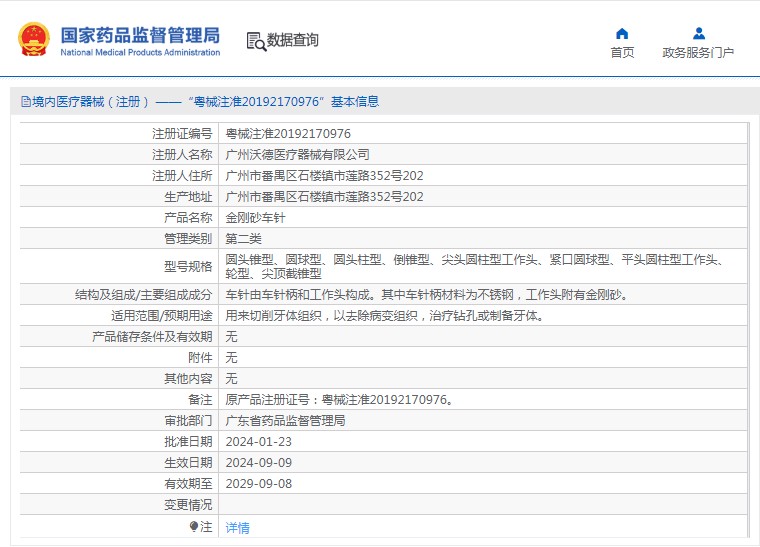Image resolution: width=760 pixels, height=547 pixels.
Task: Click the lightbulb icon beside 注
Action: pos(194,526)
